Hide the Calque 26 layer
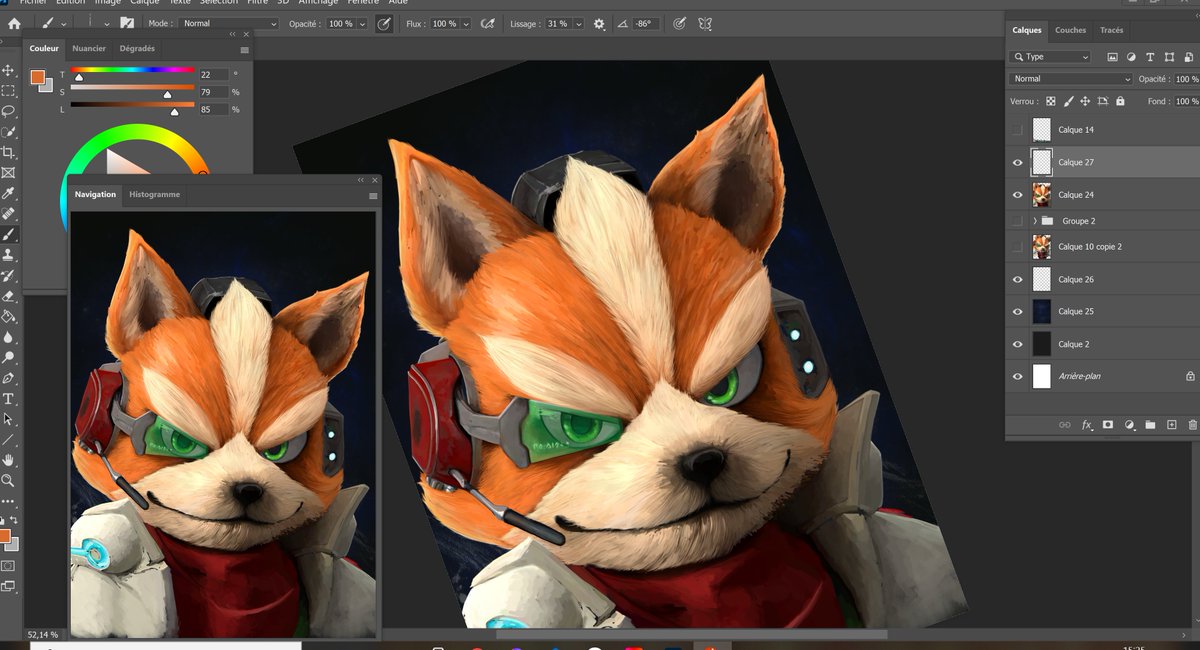Viewport: 1200px width, 650px height. pos(1017,279)
